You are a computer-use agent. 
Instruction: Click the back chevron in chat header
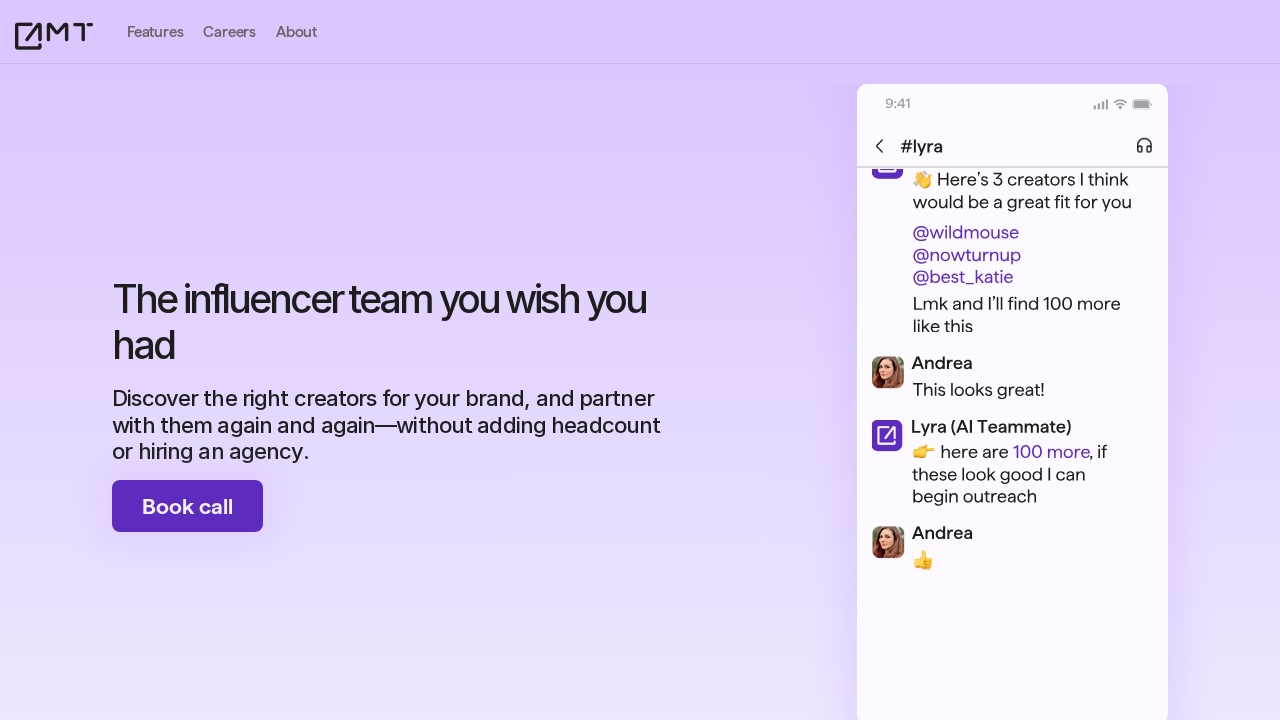click(879, 146)
